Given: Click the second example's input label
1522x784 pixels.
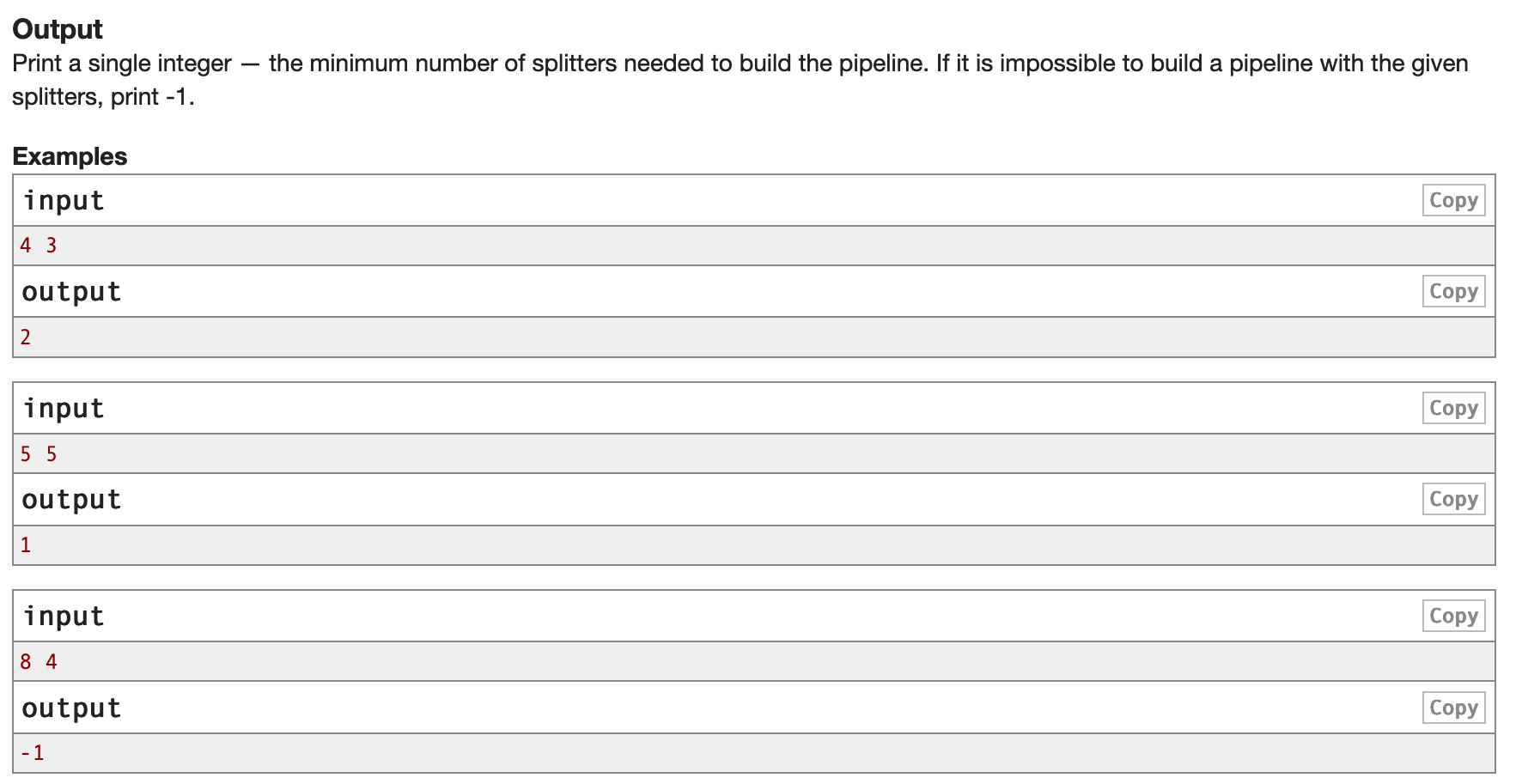Looking at the screenshot, I should tap(64, 407).
